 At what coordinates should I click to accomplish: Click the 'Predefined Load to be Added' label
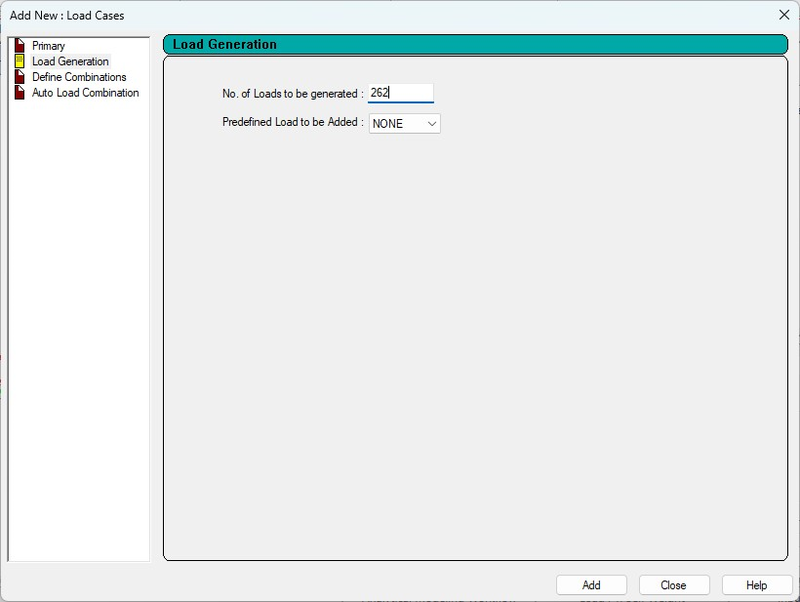coord(292,123)
